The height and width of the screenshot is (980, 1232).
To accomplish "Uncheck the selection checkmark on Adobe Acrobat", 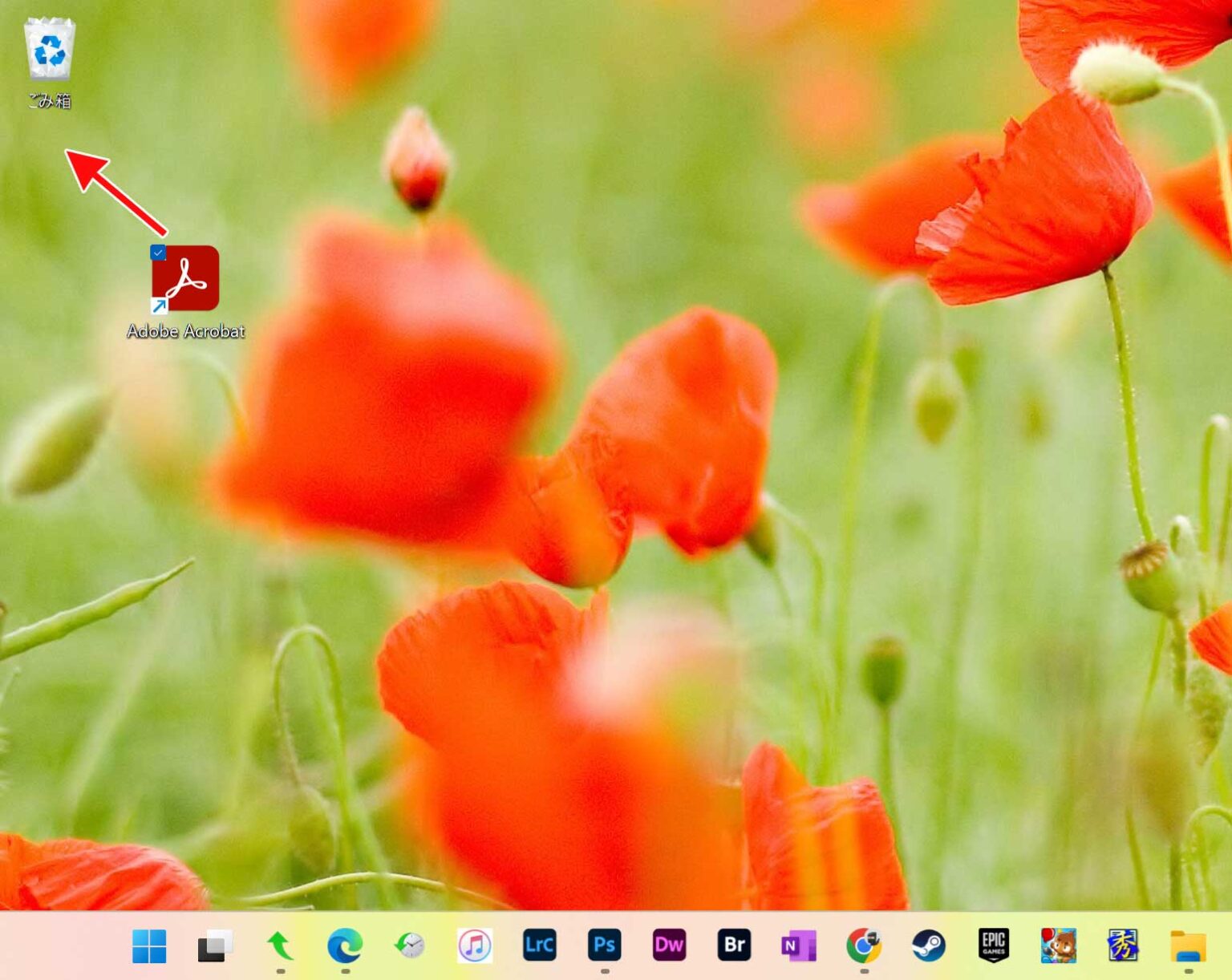I will [x=158, y=253].
